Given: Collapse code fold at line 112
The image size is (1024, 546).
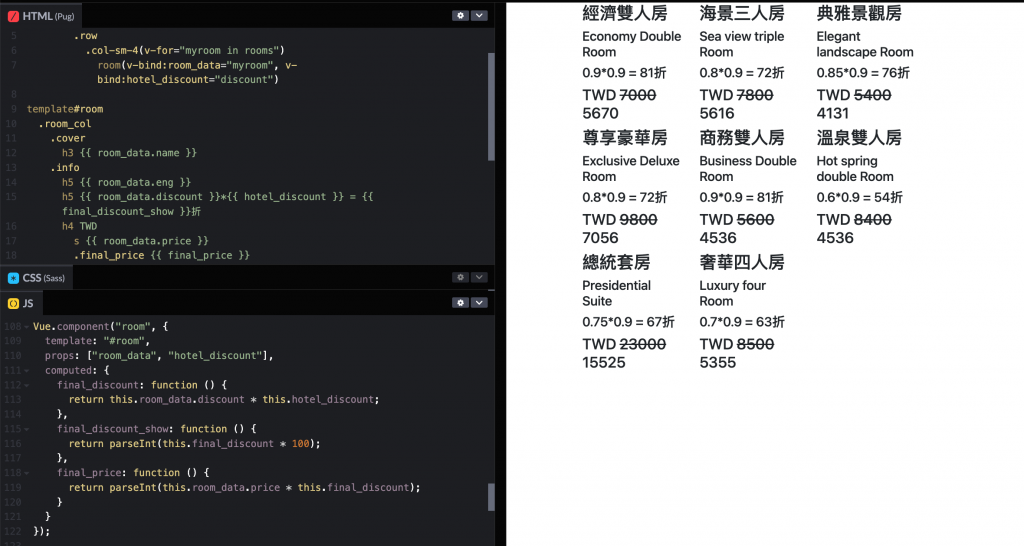Looking at the screenshot, I should click(27, 385).
